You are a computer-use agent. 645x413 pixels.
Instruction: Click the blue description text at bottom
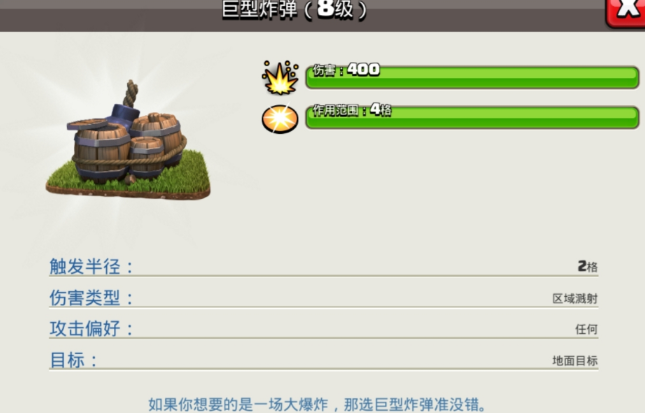point(318,405)
